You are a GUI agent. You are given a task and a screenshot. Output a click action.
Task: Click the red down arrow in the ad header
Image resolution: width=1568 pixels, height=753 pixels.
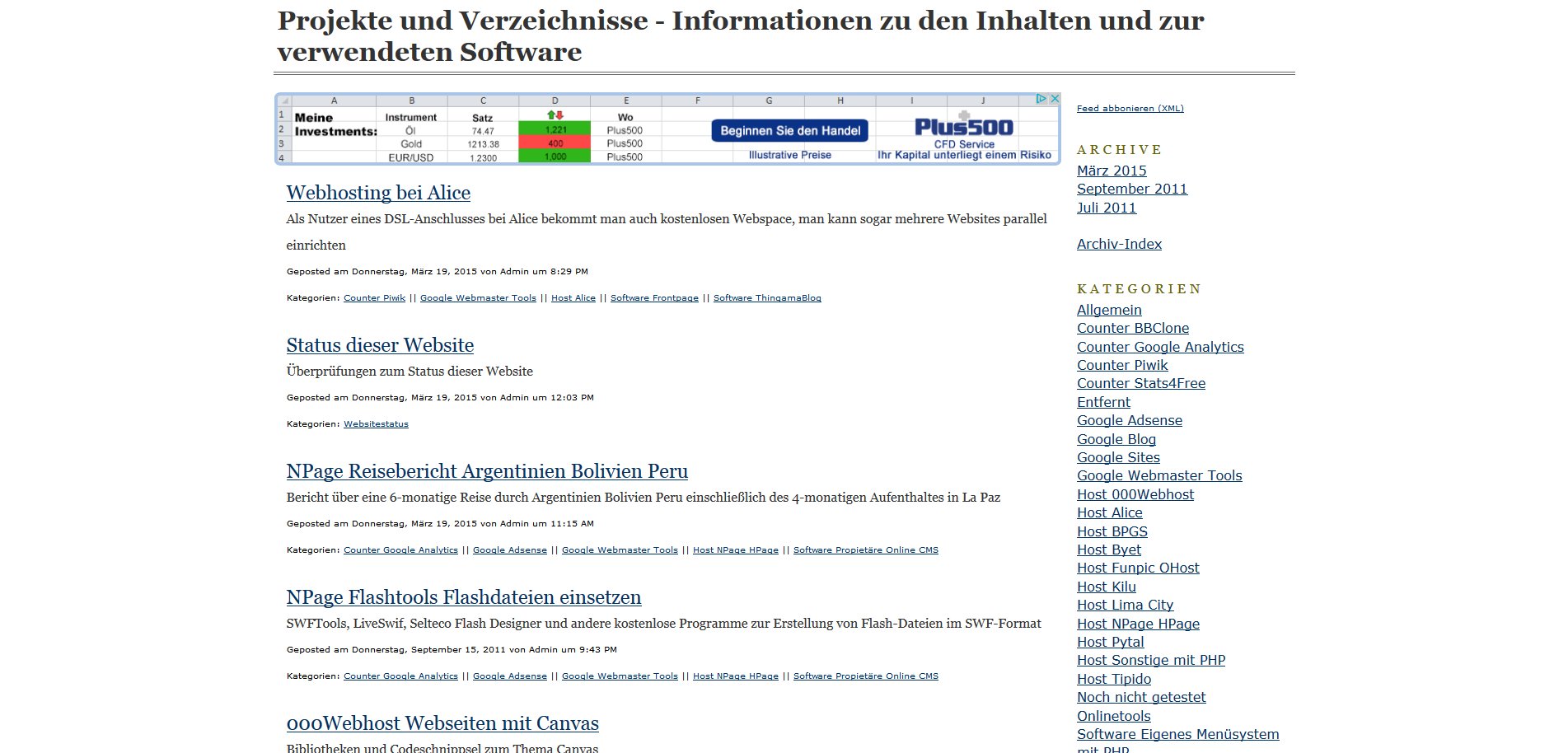[x=559, y=115]
